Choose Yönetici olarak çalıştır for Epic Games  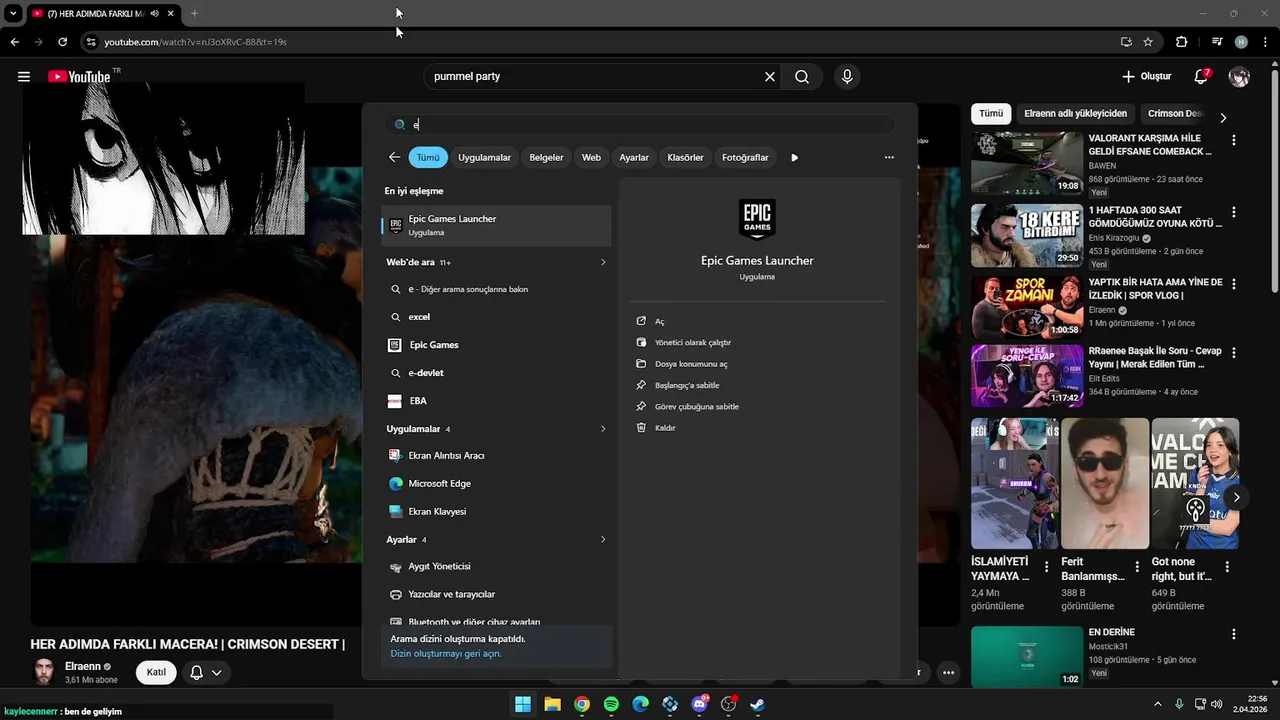[x=693, y=342]
